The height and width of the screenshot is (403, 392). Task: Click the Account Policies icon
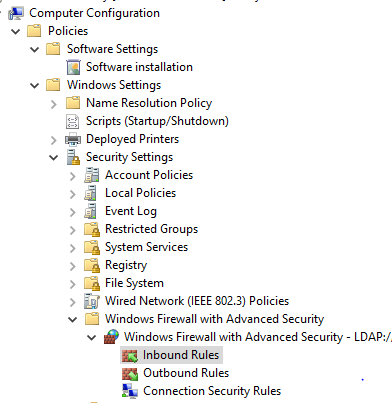click(x=92, y=175)
